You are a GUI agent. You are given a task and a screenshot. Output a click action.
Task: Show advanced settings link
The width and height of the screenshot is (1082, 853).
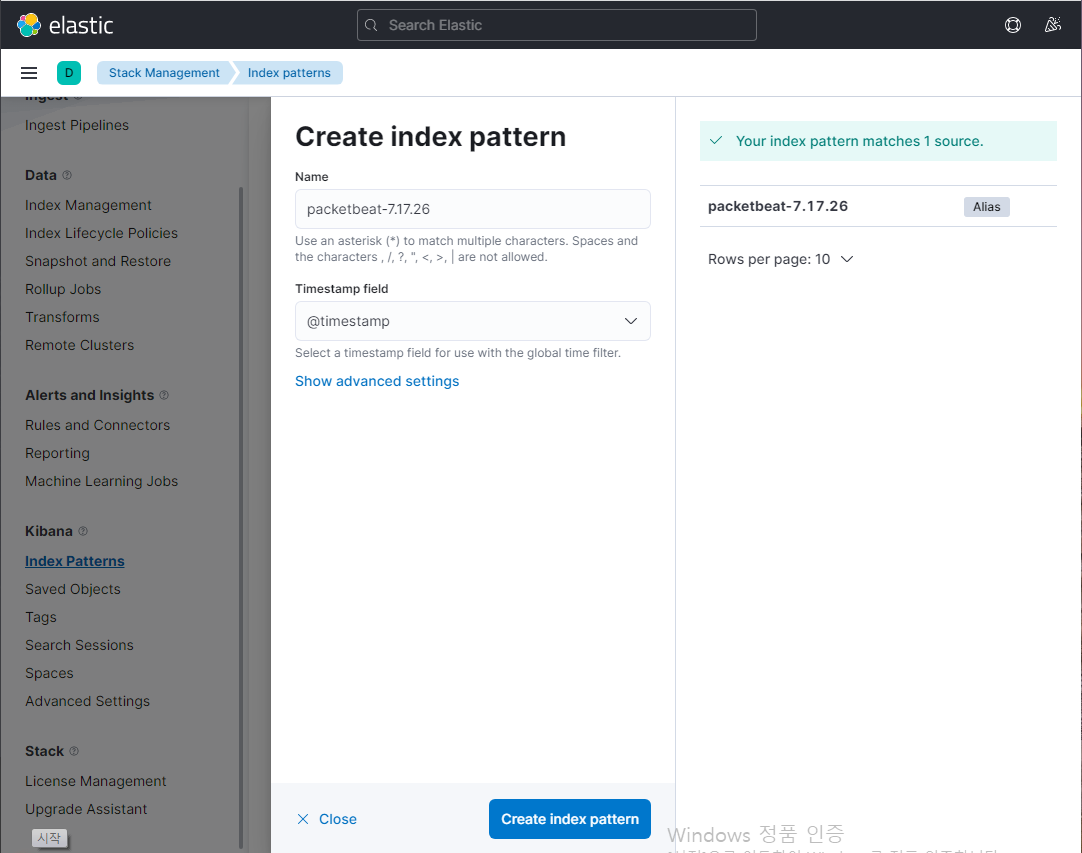click(x=377, y=381)
